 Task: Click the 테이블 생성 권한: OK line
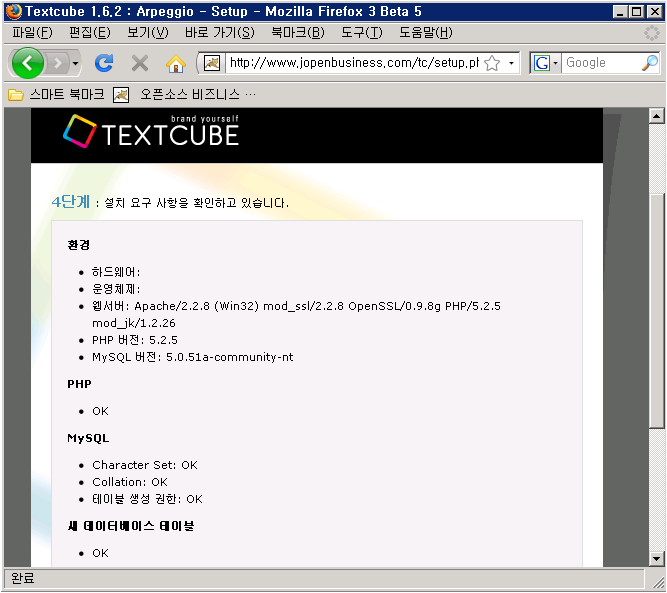pyautogui.click(x=147, y=499)
